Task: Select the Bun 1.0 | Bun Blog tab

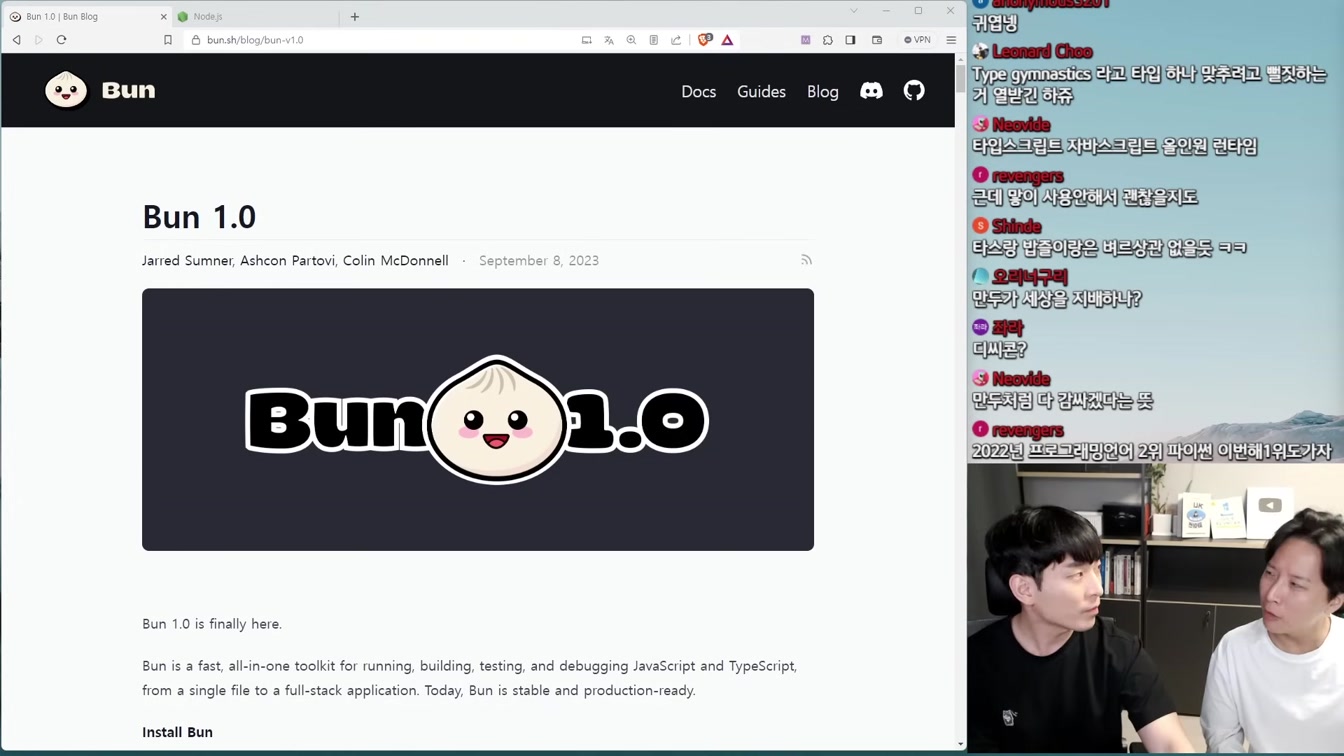Action: click(85, 17)
